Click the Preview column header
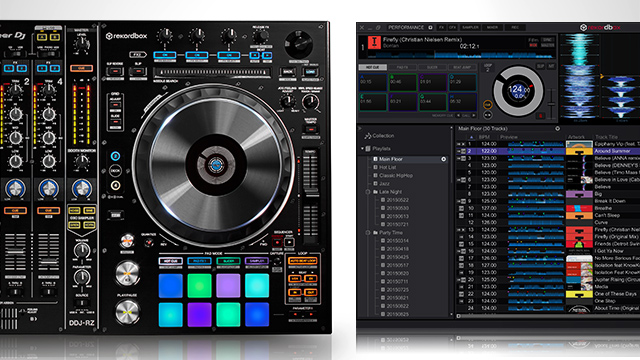640x360 pixels. (509, 137)
